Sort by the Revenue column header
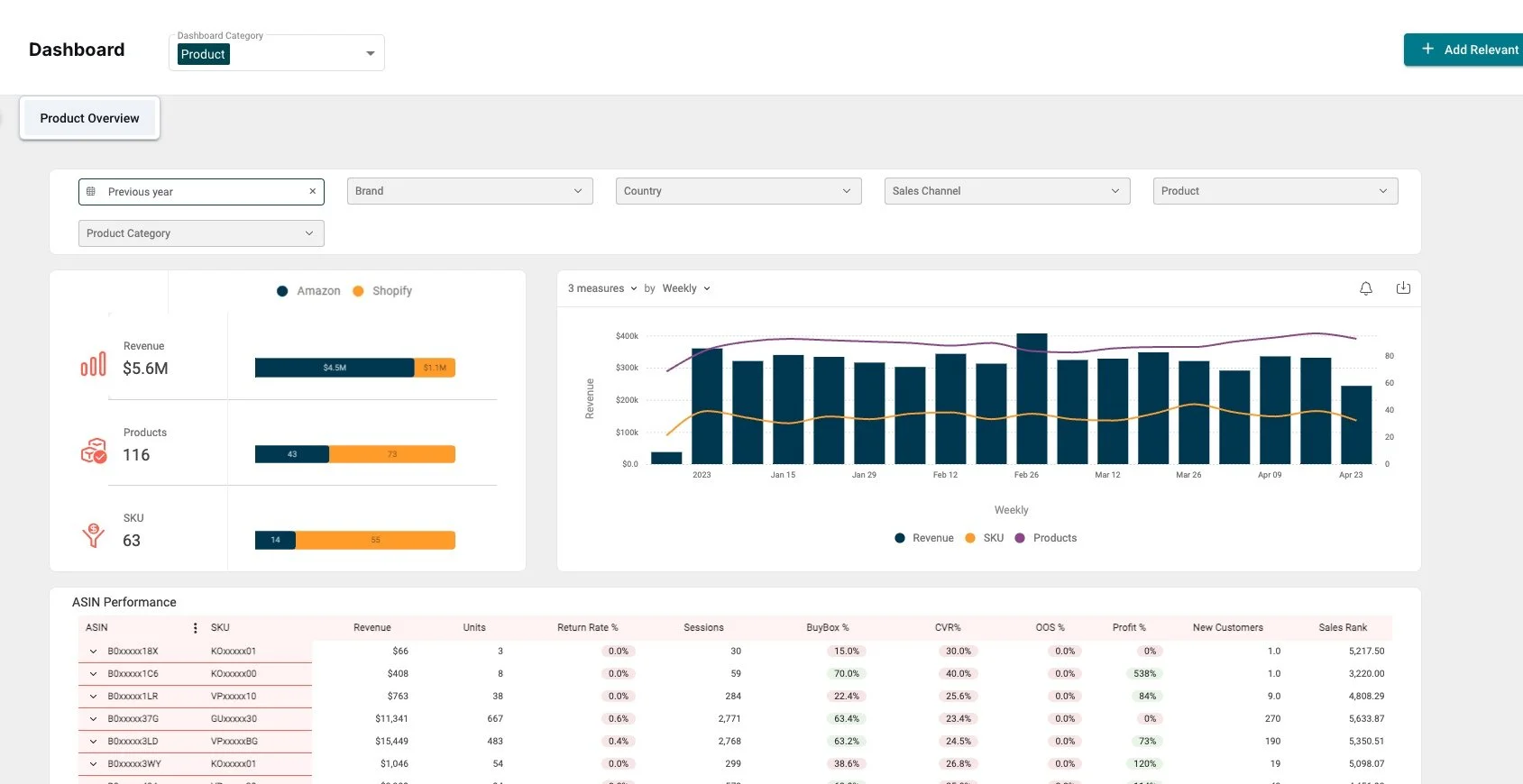1523x784 pixels. pos(372,628)
